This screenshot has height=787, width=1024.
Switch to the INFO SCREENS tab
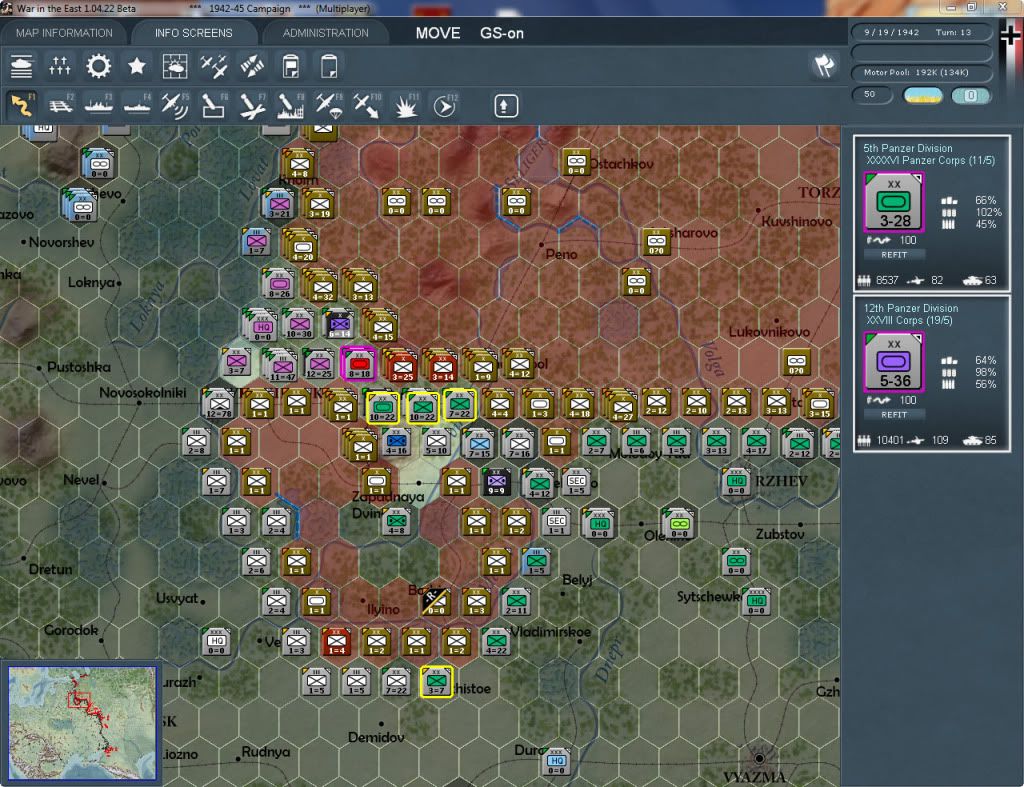coord(193,33)
